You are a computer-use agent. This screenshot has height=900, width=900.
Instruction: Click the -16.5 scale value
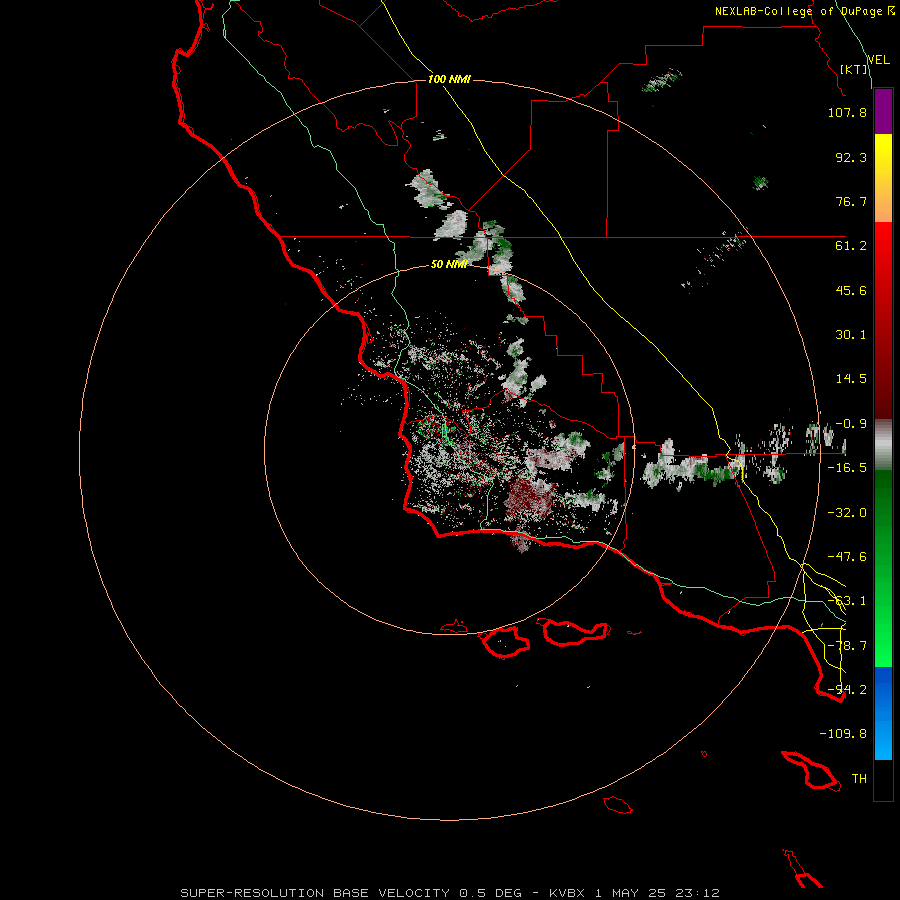847,468
